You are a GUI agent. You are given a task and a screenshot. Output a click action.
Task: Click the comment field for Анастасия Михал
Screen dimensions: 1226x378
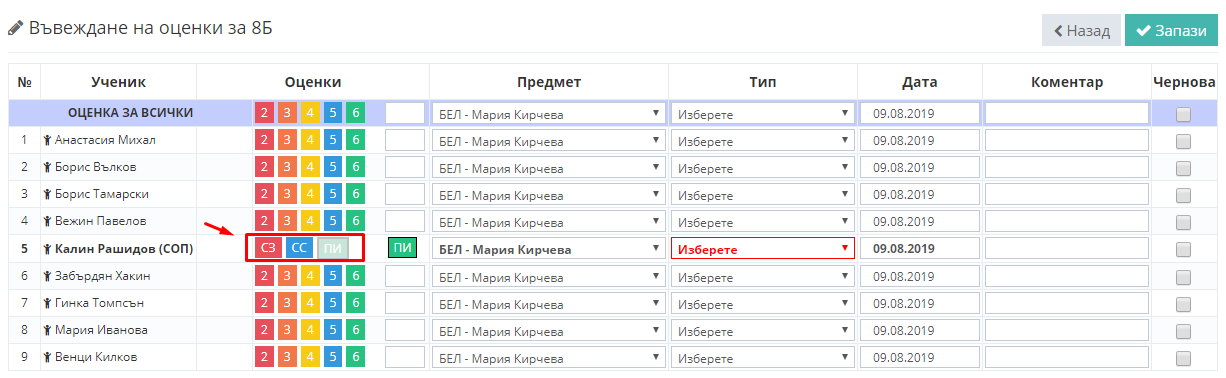pos(1067,140)
